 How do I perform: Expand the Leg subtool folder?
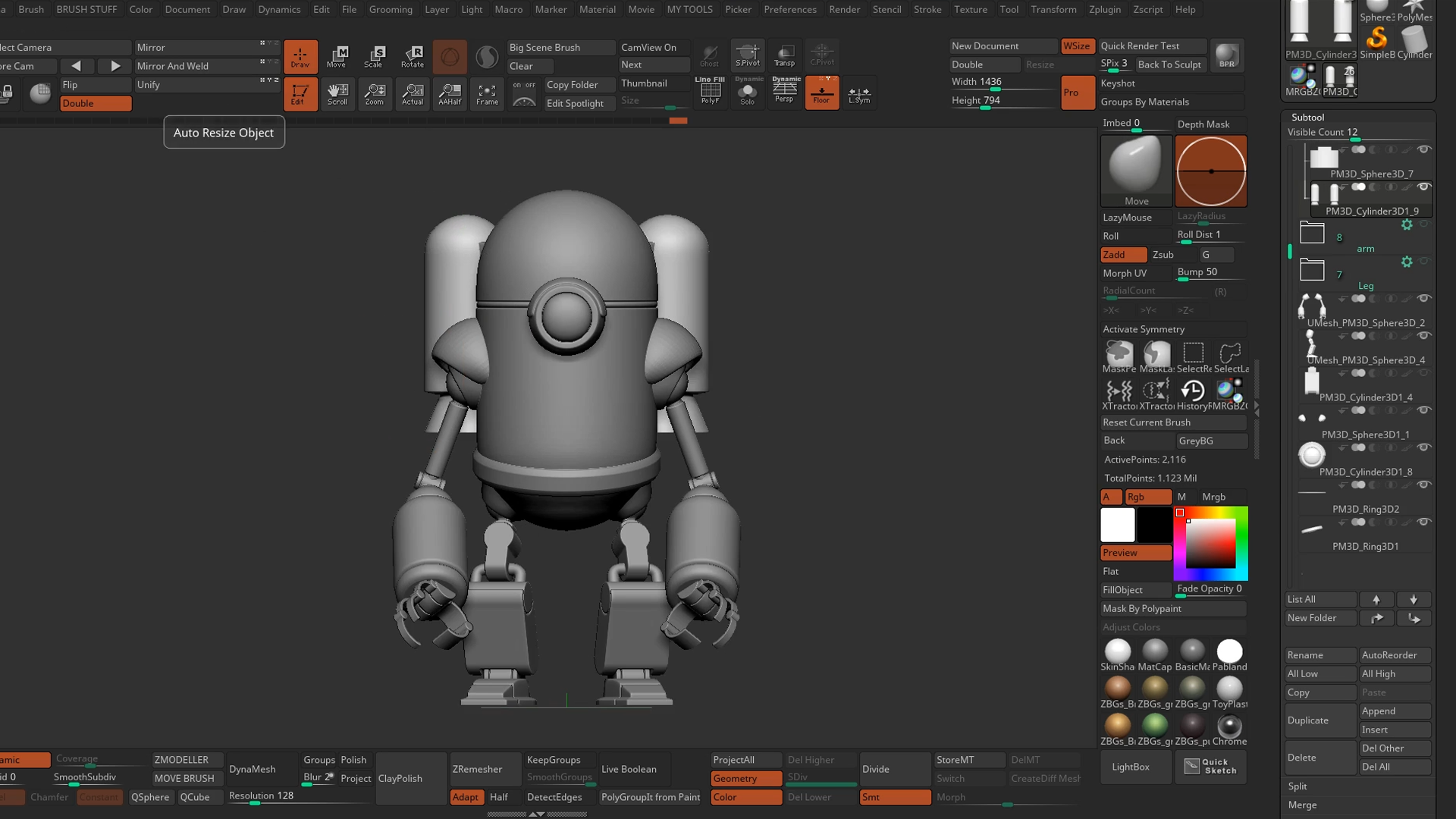point(1312,270)
